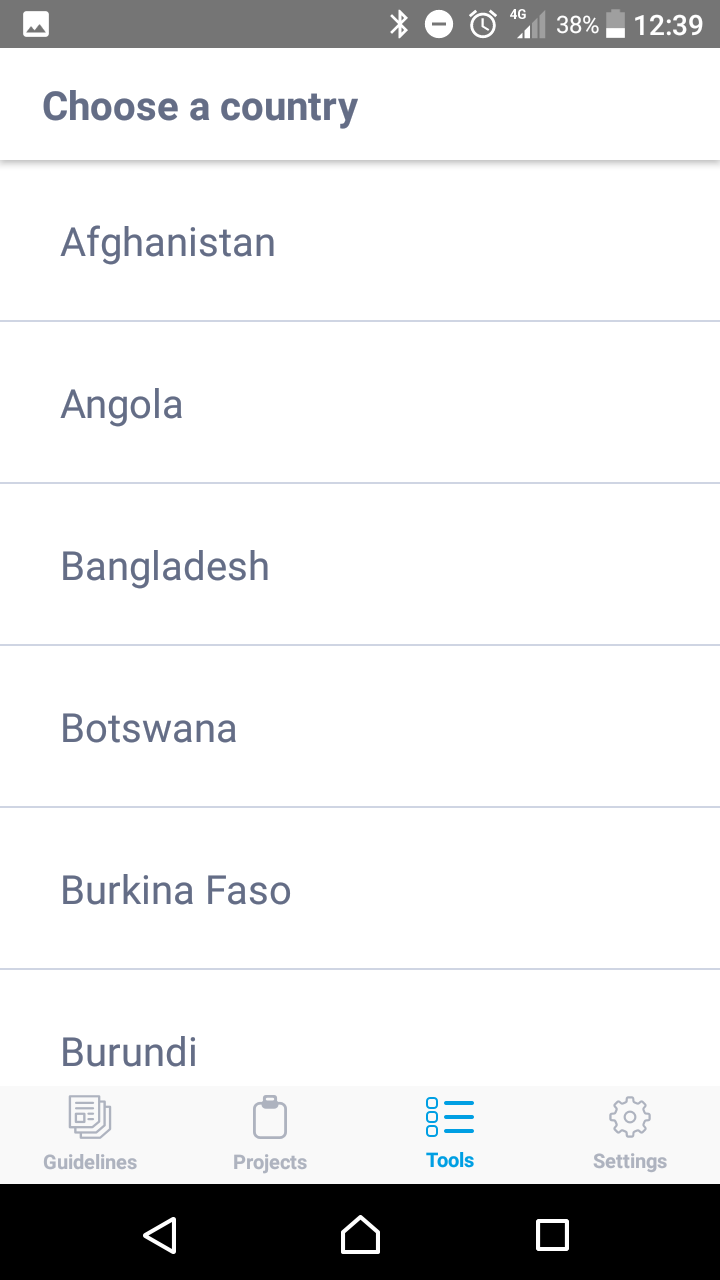Open the Settings gear icon
This screenshot has height=1280, width=720.
click(x=630, y=1117)
